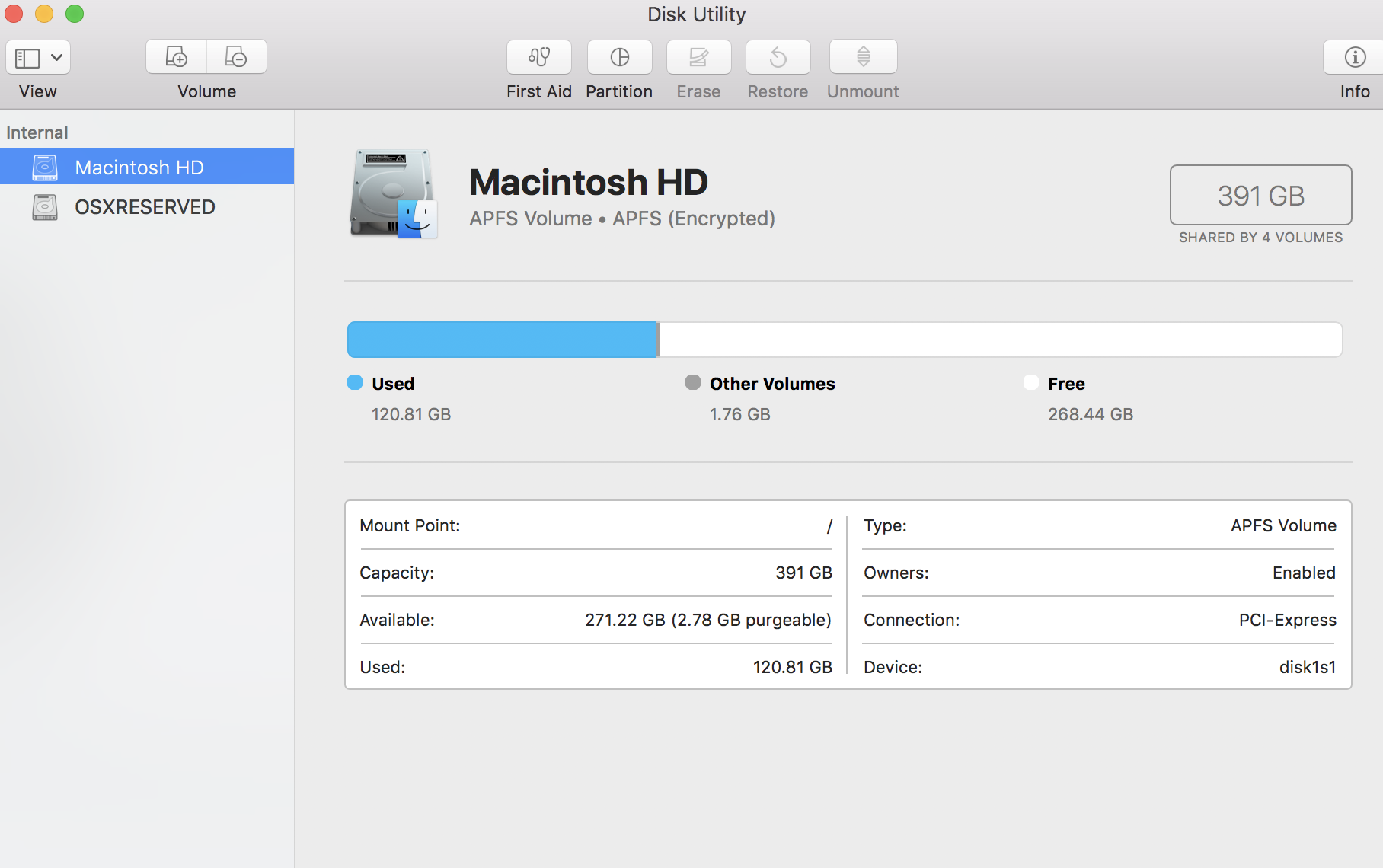Click the Macintosh HD sidebar disk icon

pyautogui.click(x=45, y=167)
